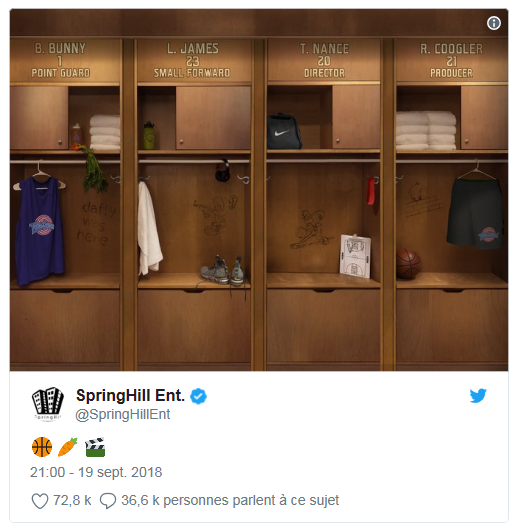Click the clapperboard emoji in the tweet

tap(95, 447)
